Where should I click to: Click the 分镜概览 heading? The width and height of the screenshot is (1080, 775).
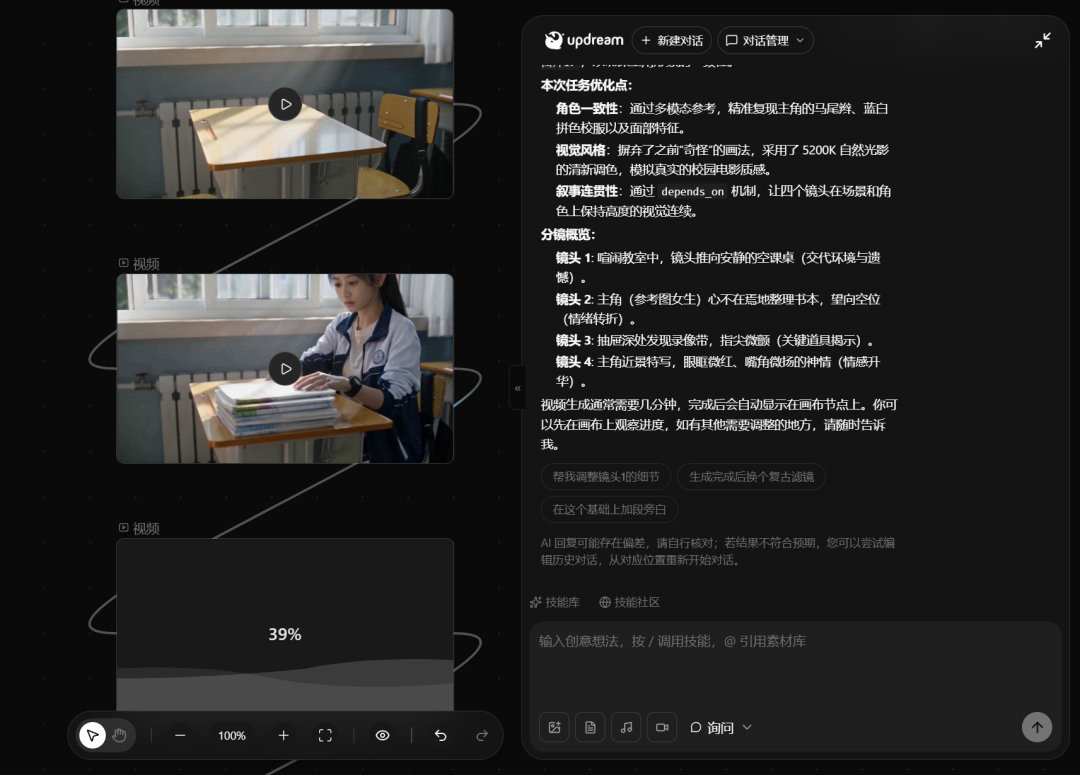click(568, 235)
